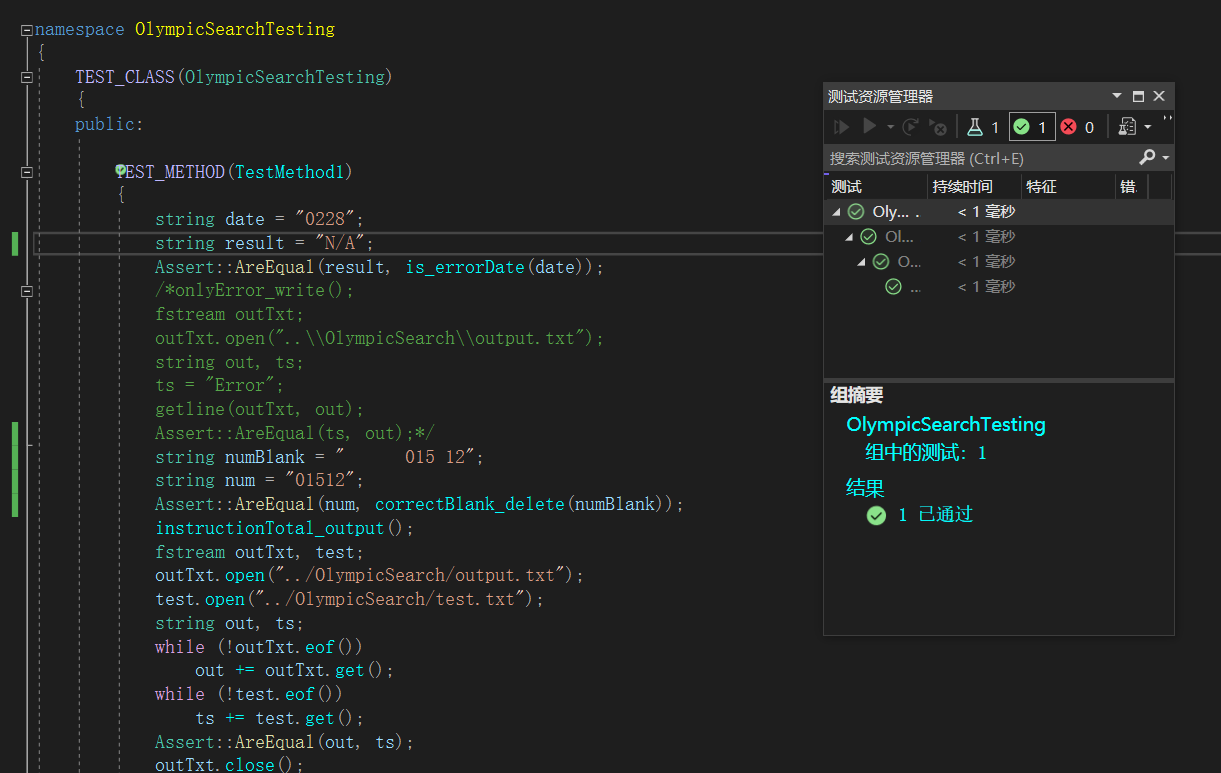This screenshot has height=773, width=1221.
Task: Click the '1 已通过' result text
Action: (935, 515)
